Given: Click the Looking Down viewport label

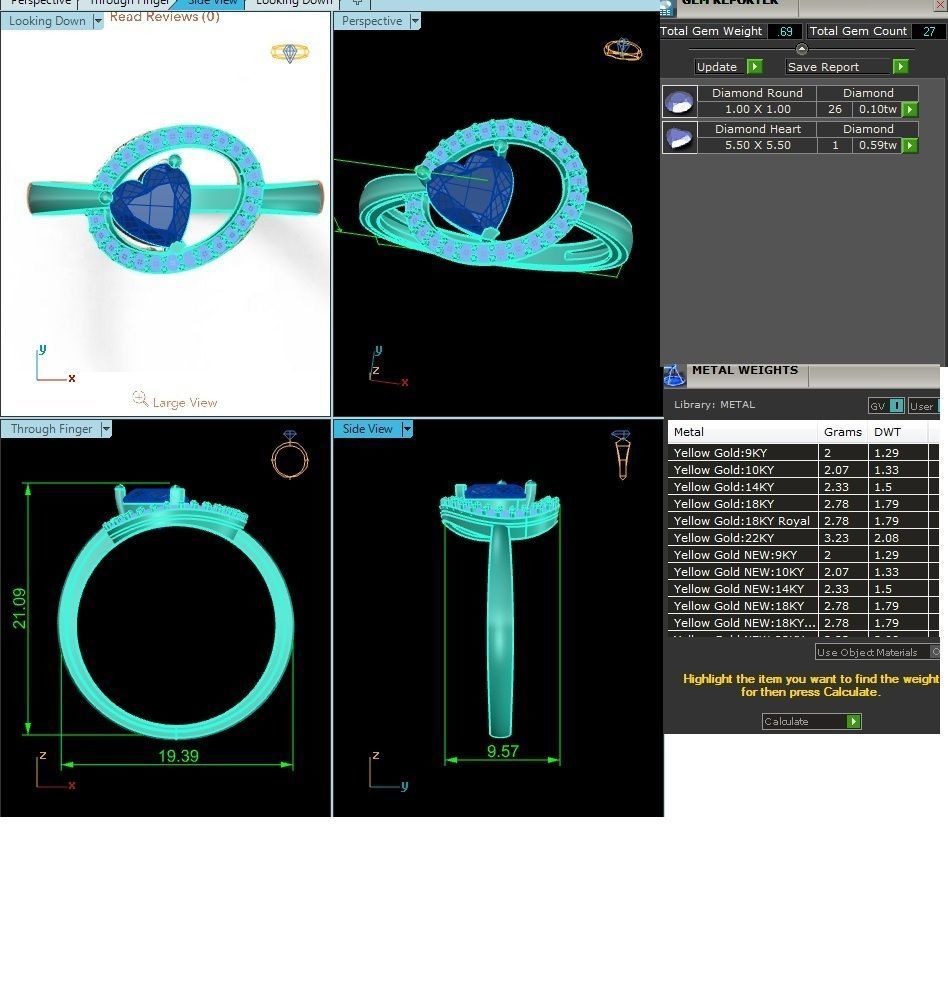Looking at the screenshot, I should 47,21.
